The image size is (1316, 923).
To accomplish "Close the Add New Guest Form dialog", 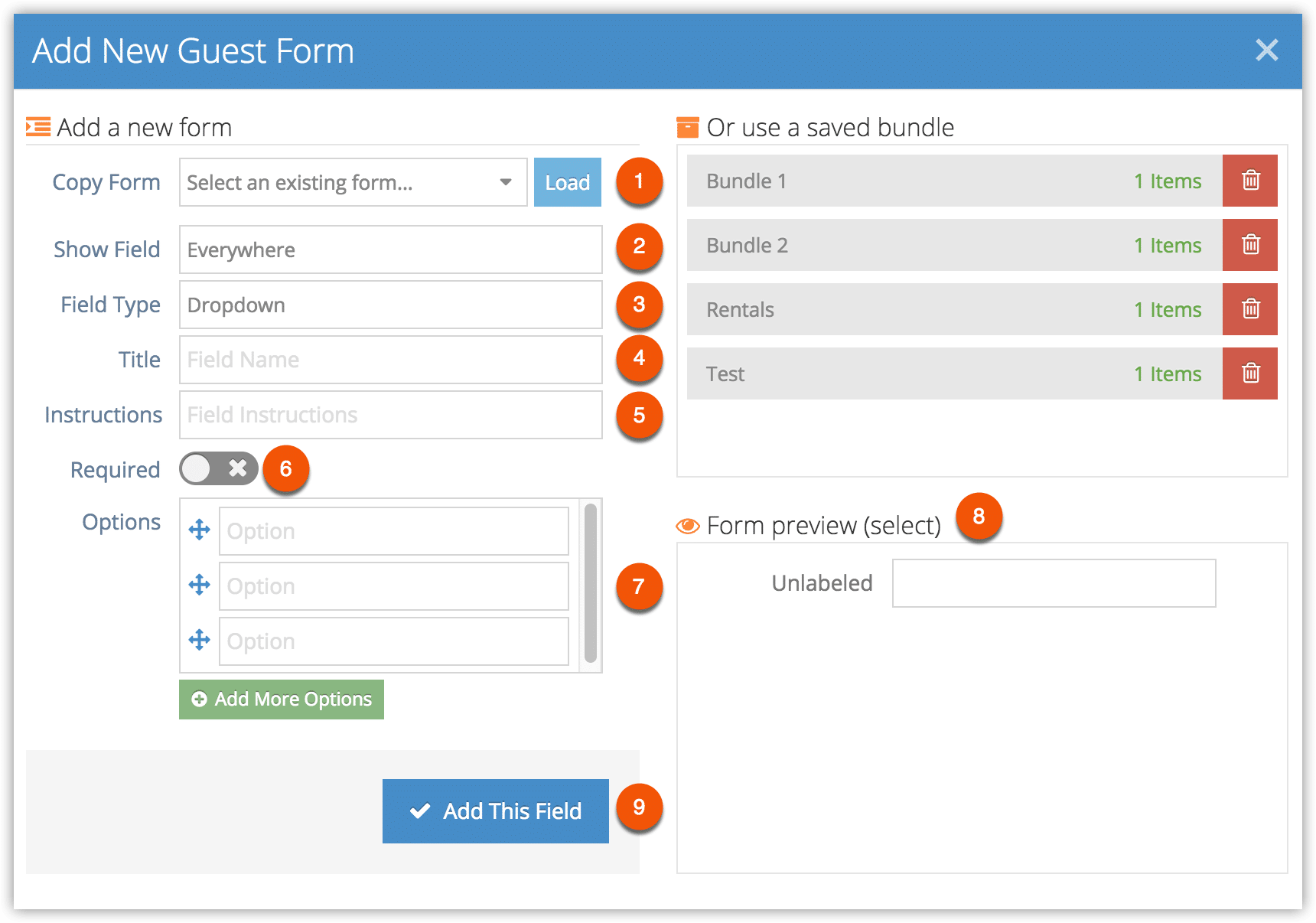I will pyautogui.click(x=1267, y=51).
